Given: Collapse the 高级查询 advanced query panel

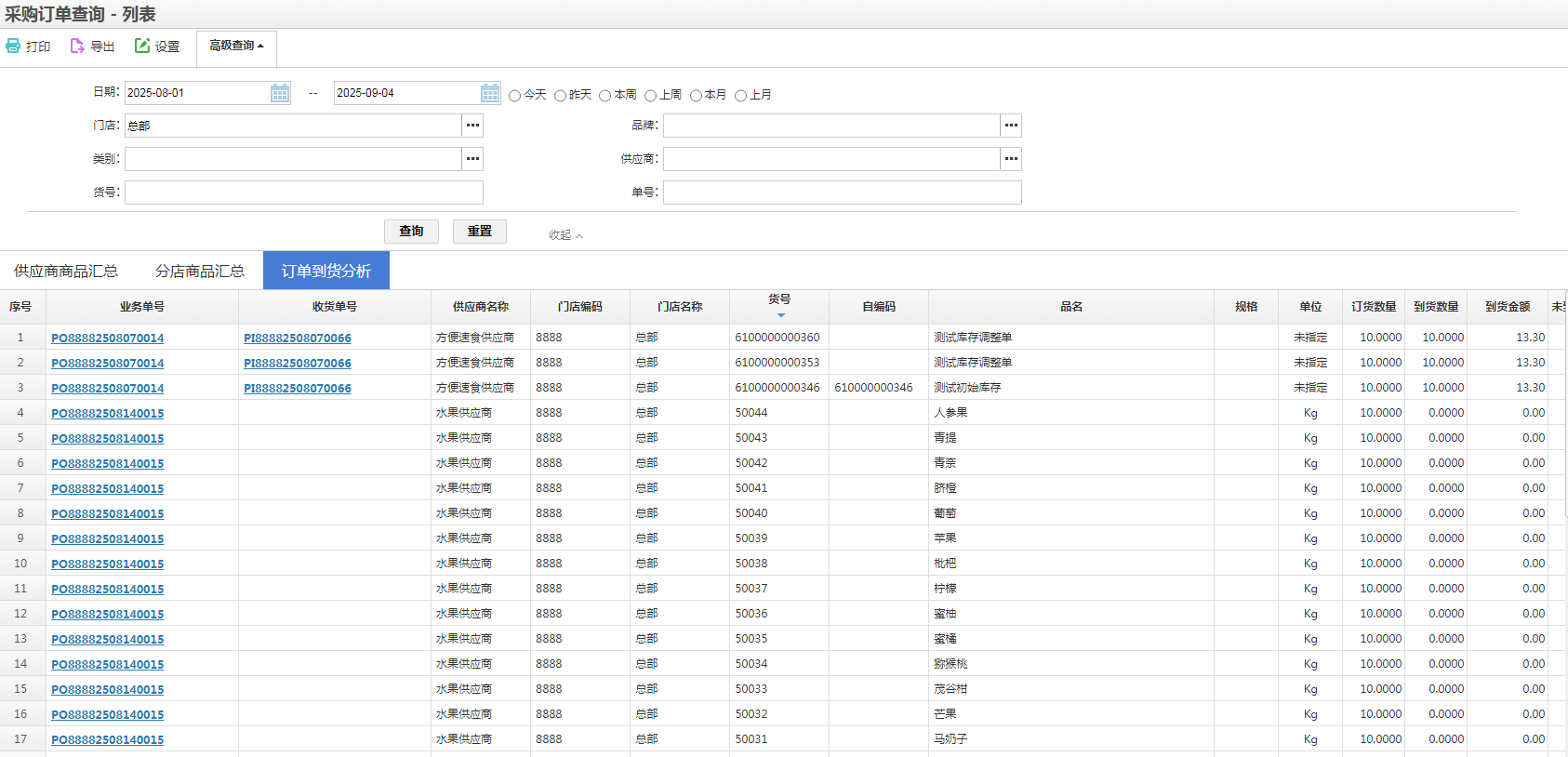Looking at the screenshot, I should pos(236,46).
